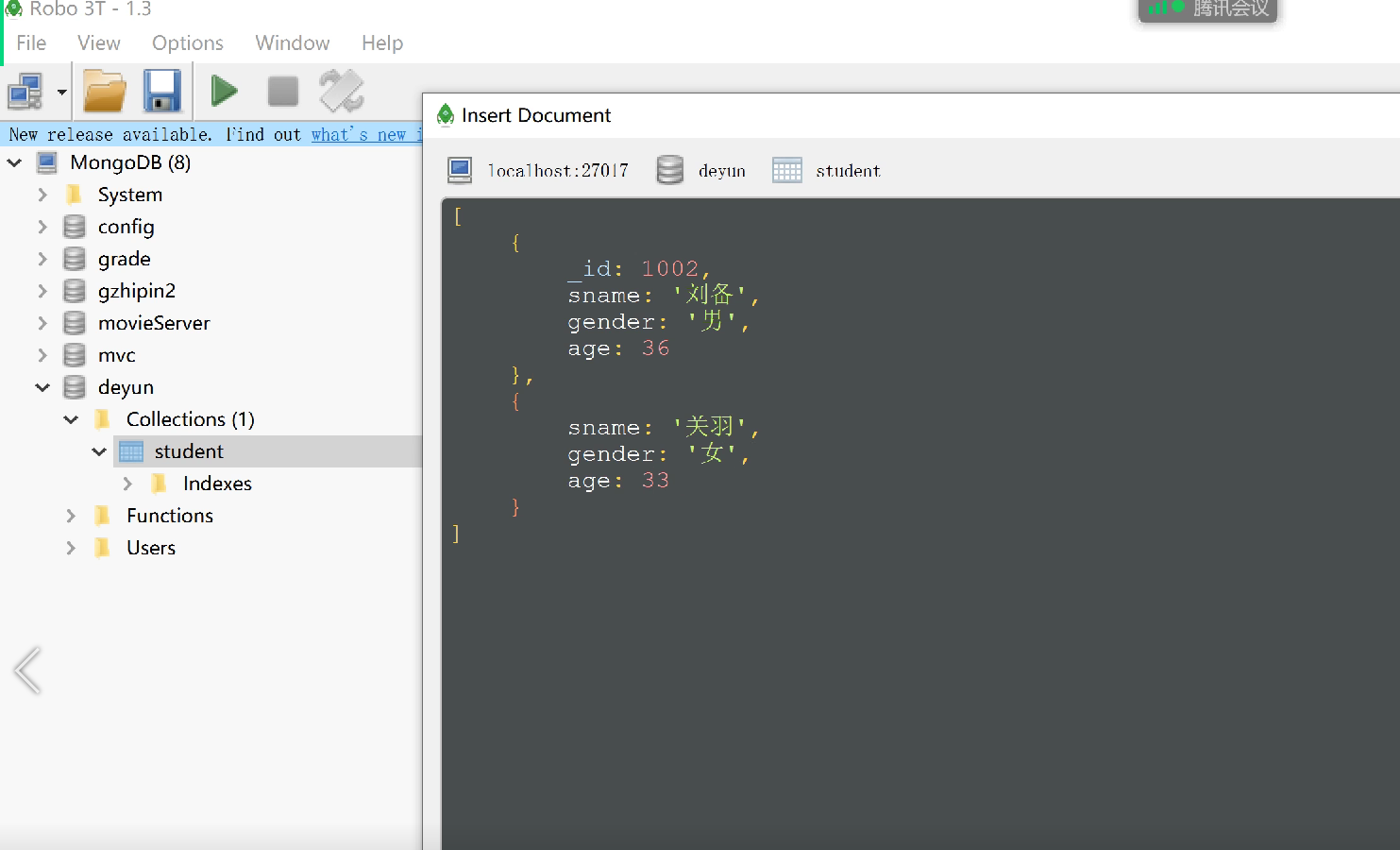Click the Tencent Meeting floating indicator
This screenshot has height=850, width=1400.
click(1207, 8)
